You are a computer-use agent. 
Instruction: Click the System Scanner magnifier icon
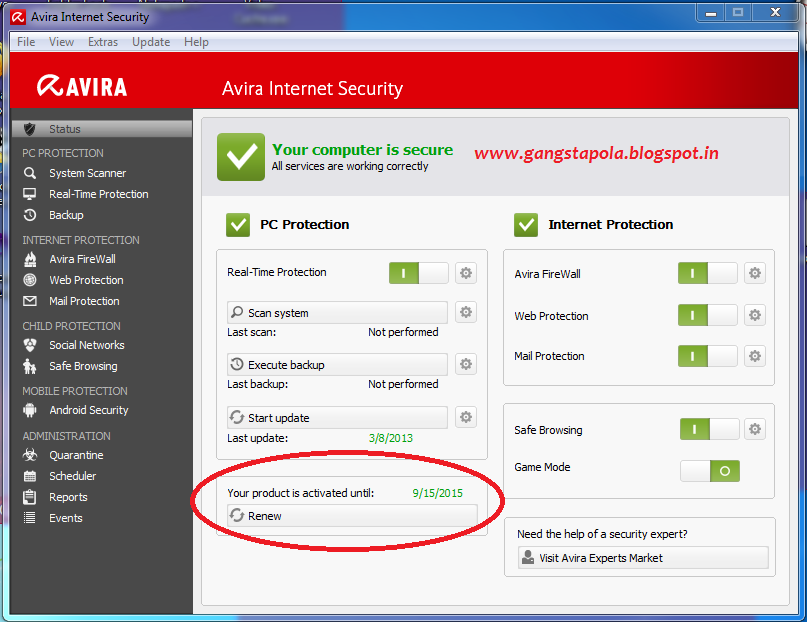point(30,173)
